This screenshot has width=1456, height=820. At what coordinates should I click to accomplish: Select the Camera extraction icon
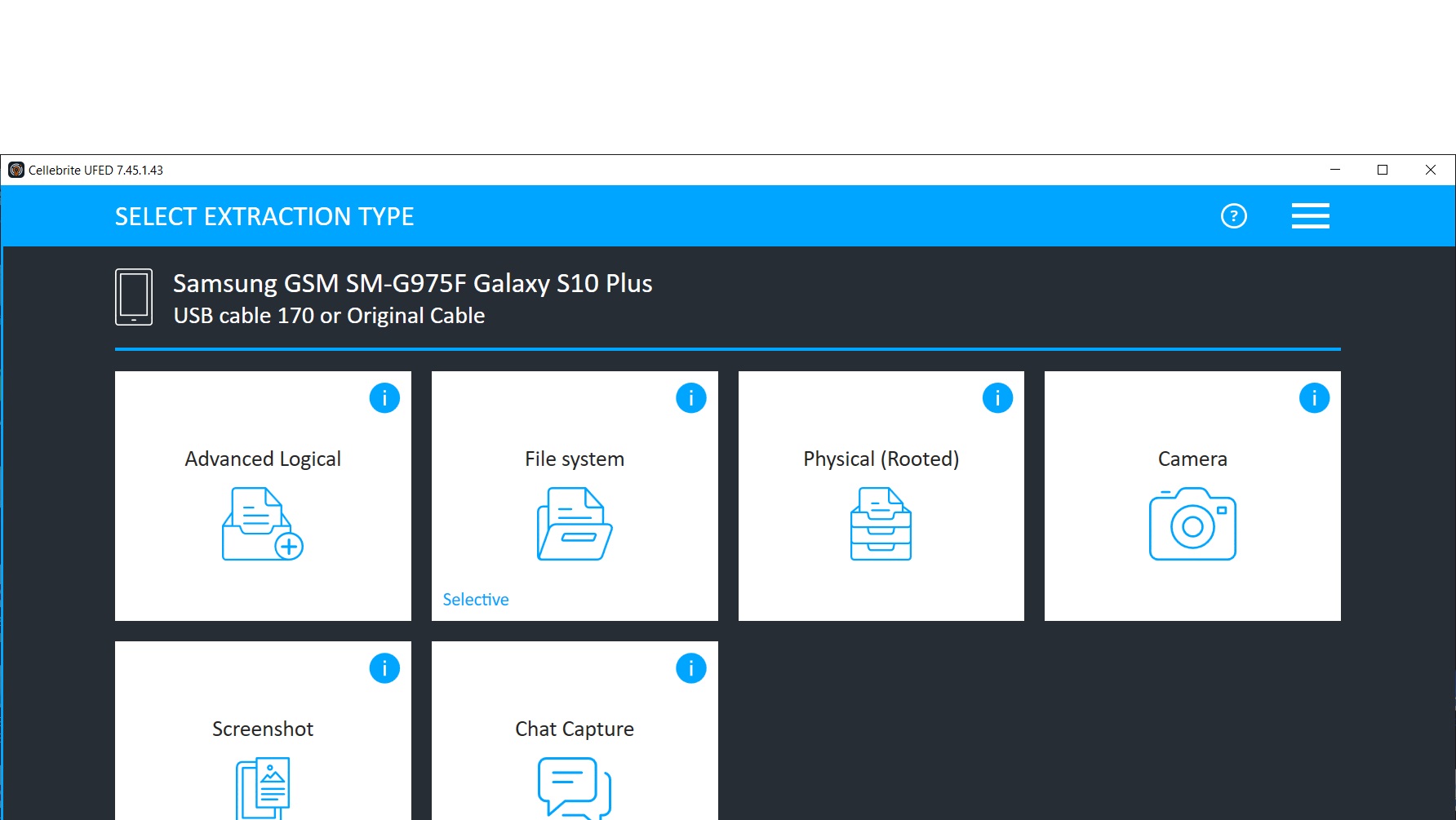pyautogui.click(x=1192, y=524)
